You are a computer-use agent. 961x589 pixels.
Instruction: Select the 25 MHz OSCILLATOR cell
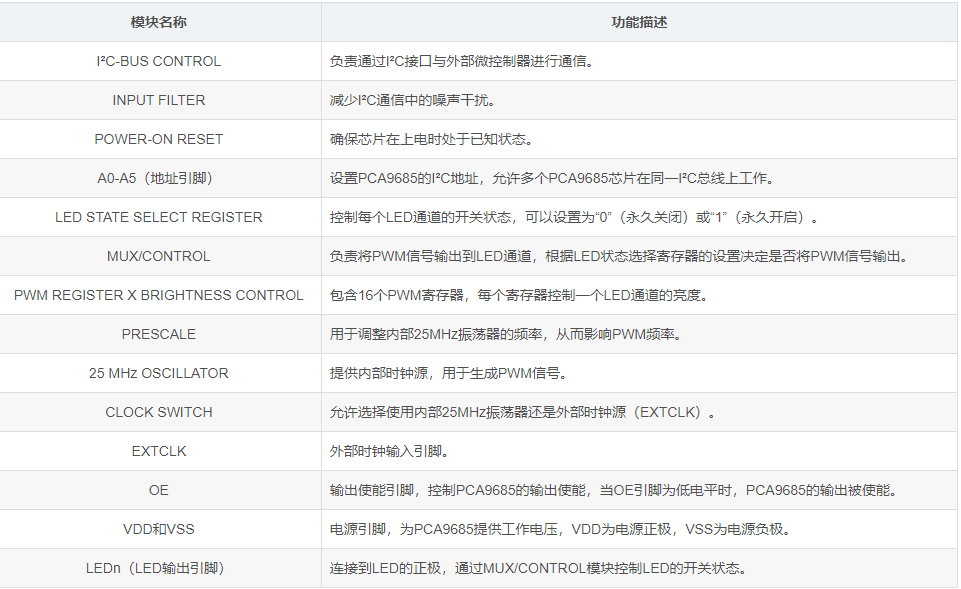tap(159, 373)
